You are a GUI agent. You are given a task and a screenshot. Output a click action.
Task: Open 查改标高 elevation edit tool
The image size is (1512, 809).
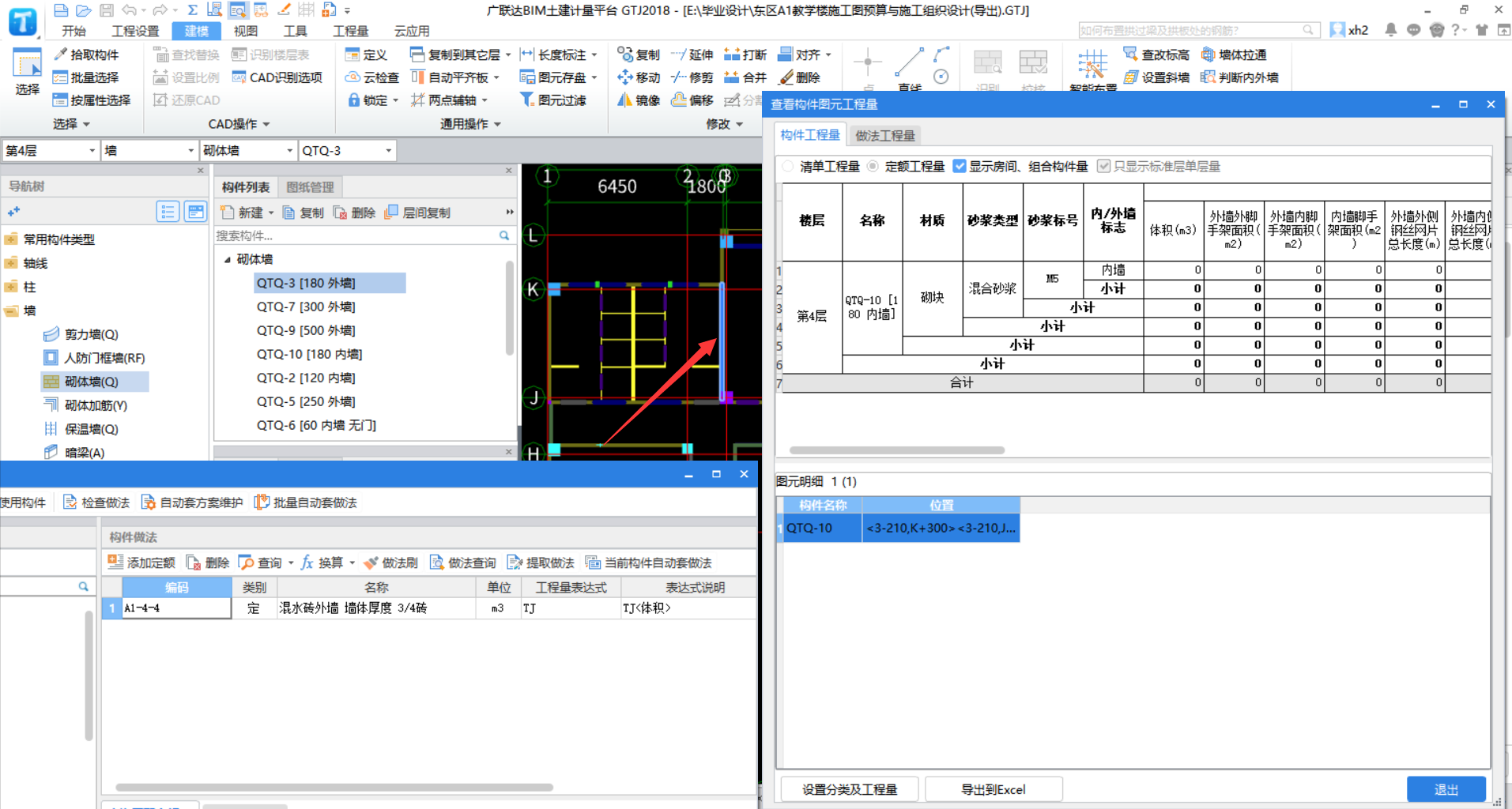1156,55
